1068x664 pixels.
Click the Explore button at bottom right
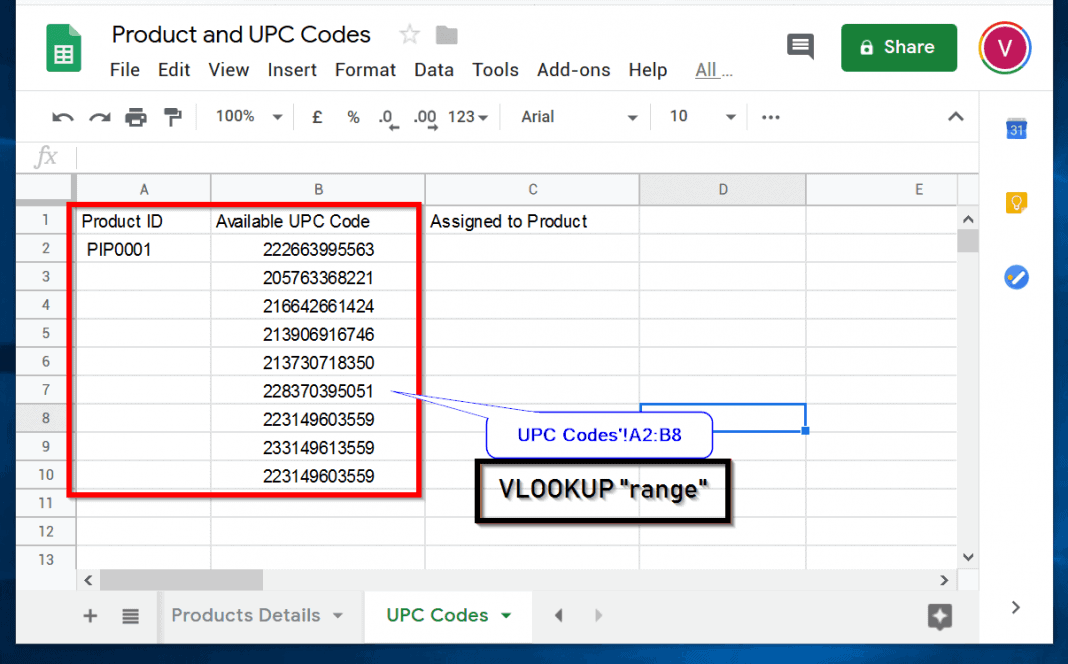[940, 616]
